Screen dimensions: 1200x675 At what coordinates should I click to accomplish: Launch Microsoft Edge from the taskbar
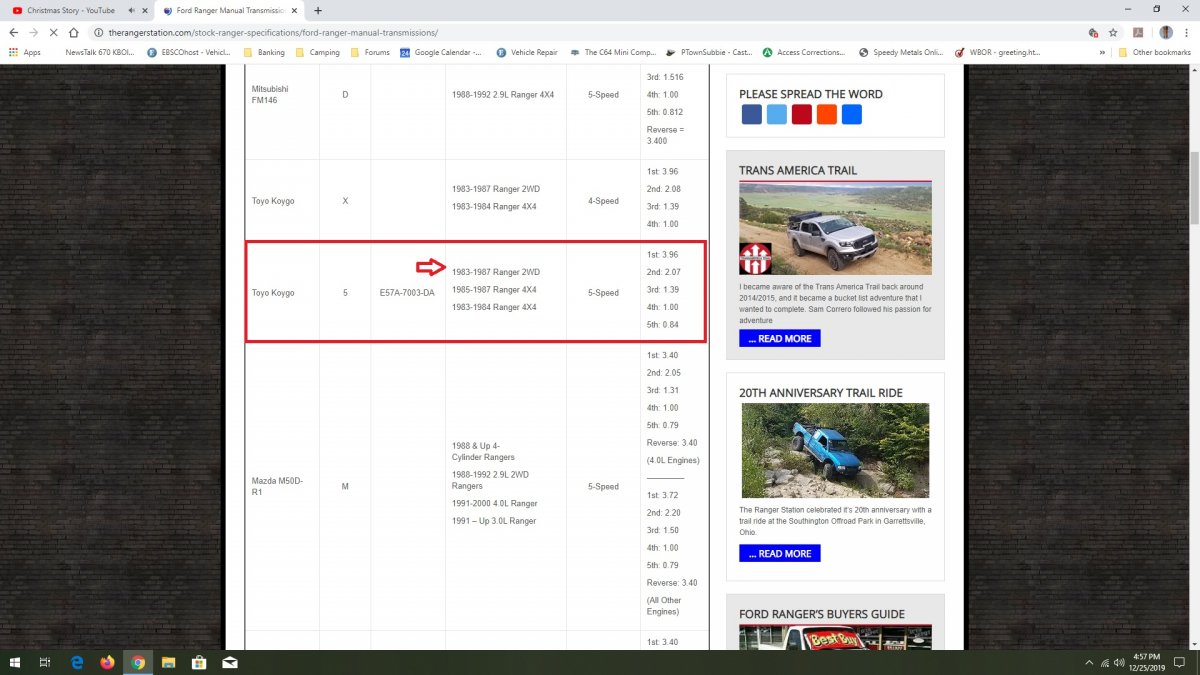[x=77, y=662]
